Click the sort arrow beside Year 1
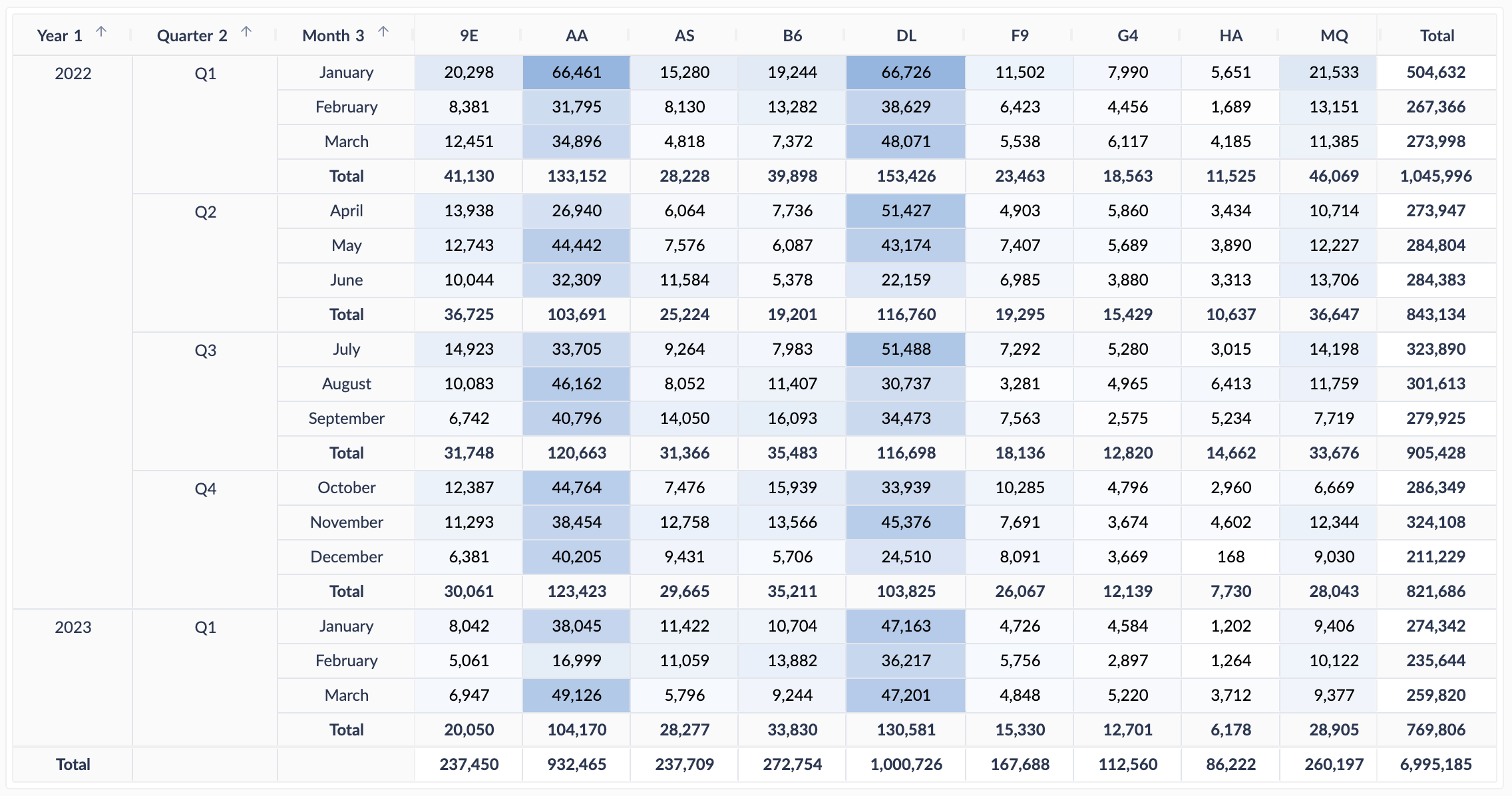Image resolution: width=1512 pixels, height=796 pixels. tap(101, 31)
